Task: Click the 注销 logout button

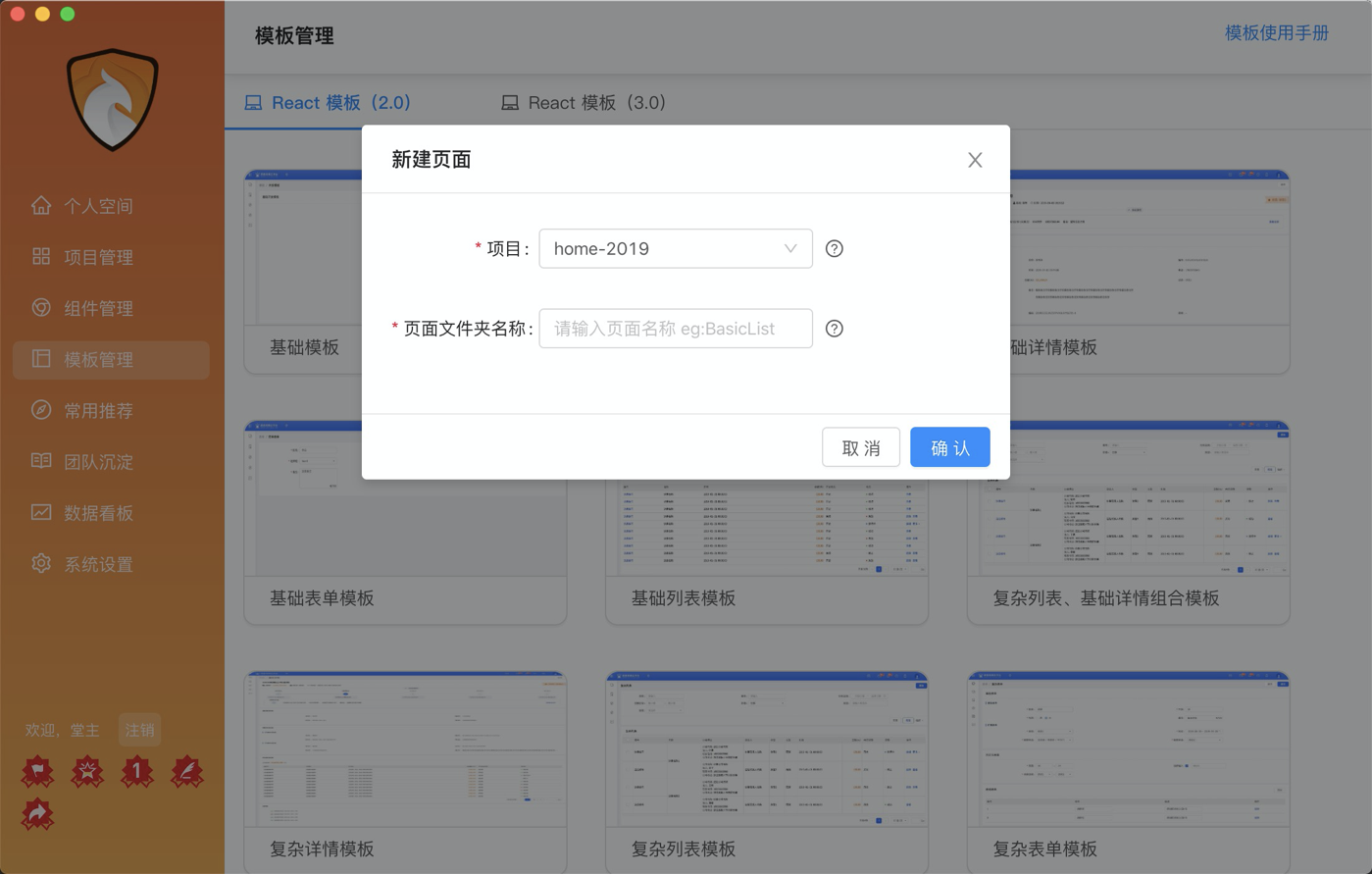Action: (139, 730)
